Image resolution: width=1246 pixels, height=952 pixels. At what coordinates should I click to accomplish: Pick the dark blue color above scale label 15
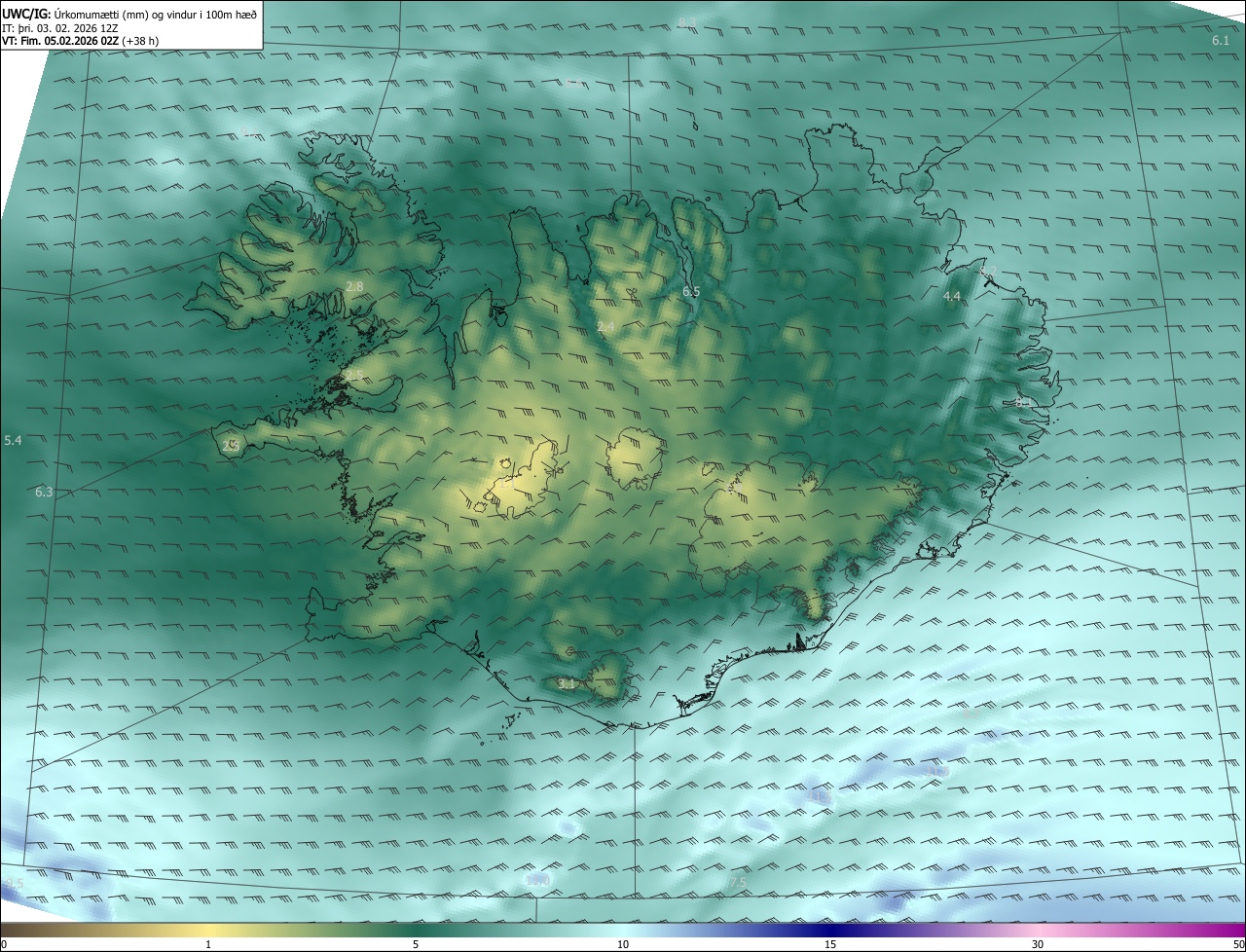pyautogui.click(x=830, y=930)
